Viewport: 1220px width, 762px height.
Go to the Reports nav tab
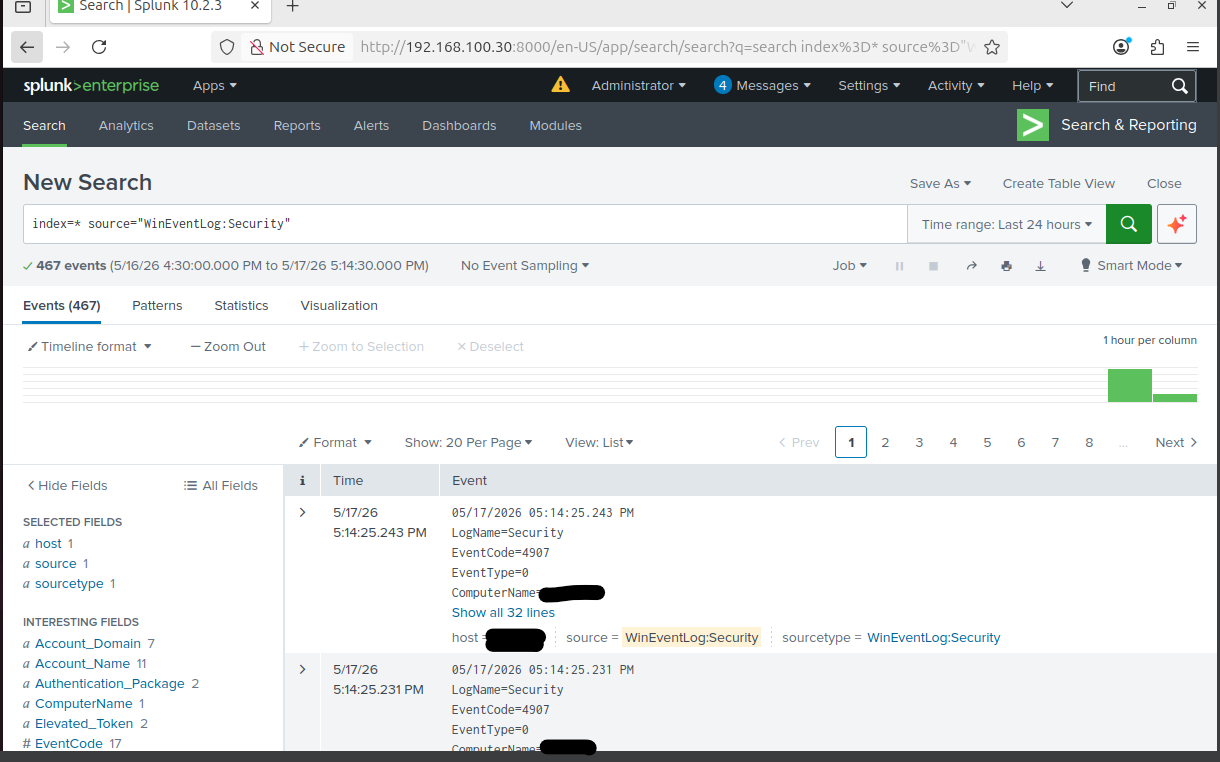pos(297,125)
